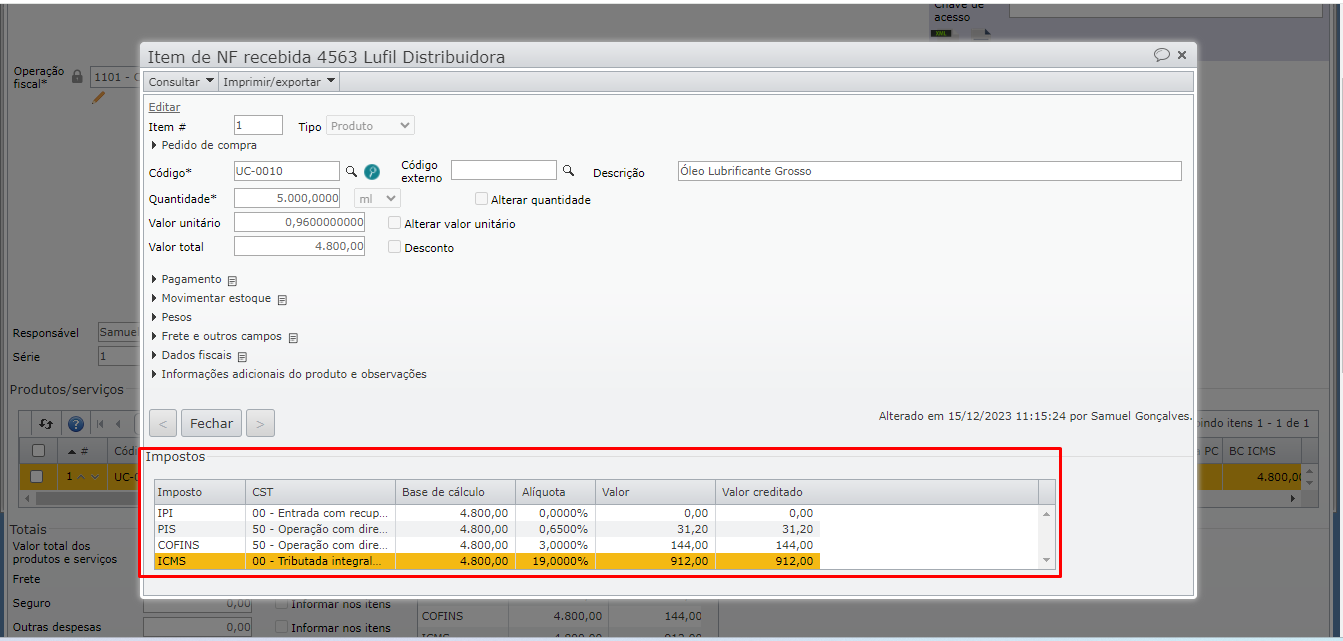Click the empty Código externo field

pyautogui.click(x=503, y=171)
